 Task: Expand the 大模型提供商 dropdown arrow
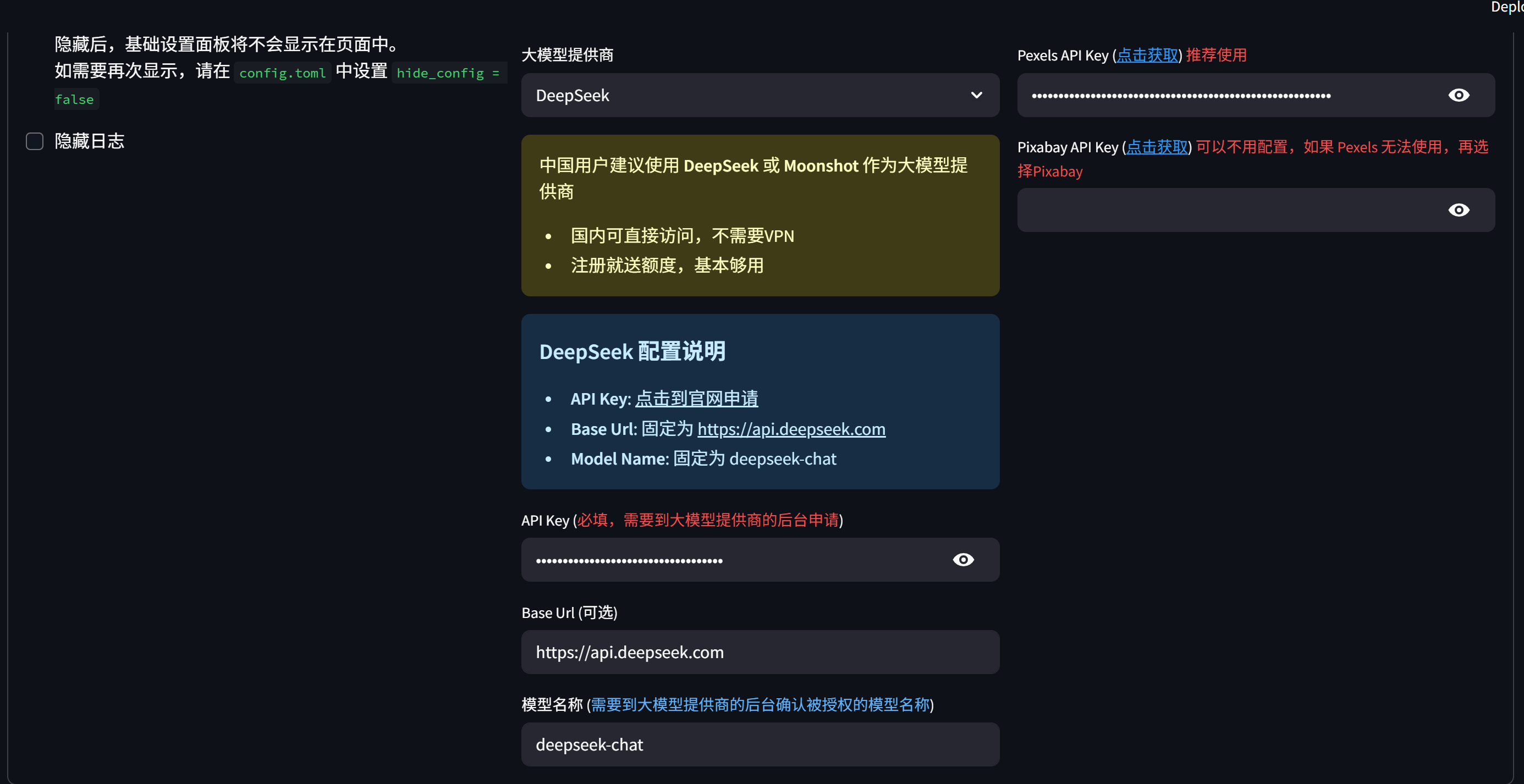coord(976,95)
